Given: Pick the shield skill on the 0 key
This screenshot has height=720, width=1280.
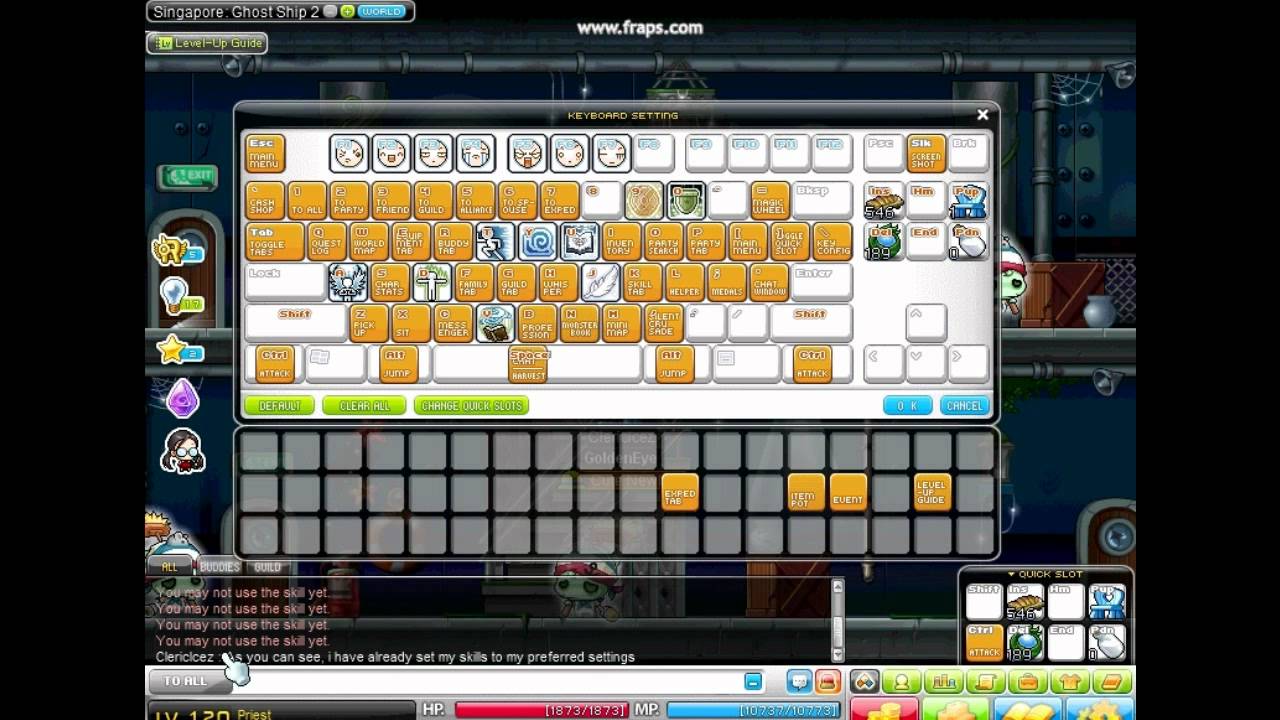Looking at the screenshot, I should click(685, 200).
